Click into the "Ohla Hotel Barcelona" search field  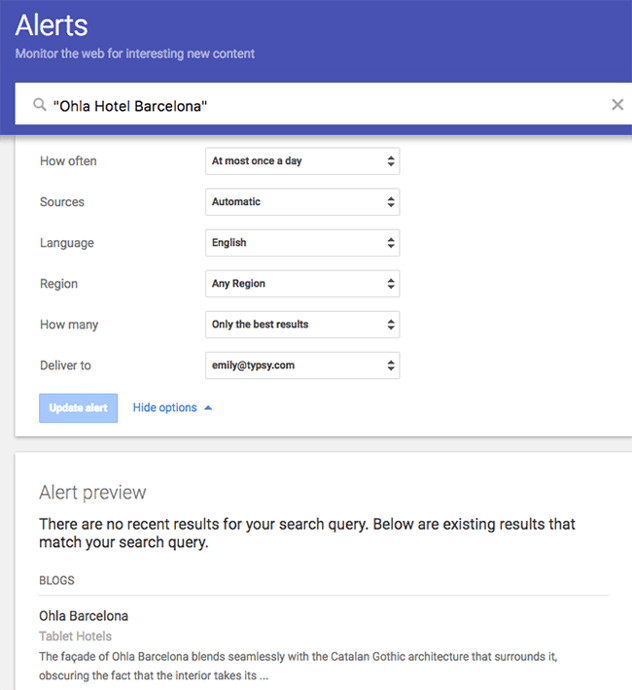[x=323, y=104]
